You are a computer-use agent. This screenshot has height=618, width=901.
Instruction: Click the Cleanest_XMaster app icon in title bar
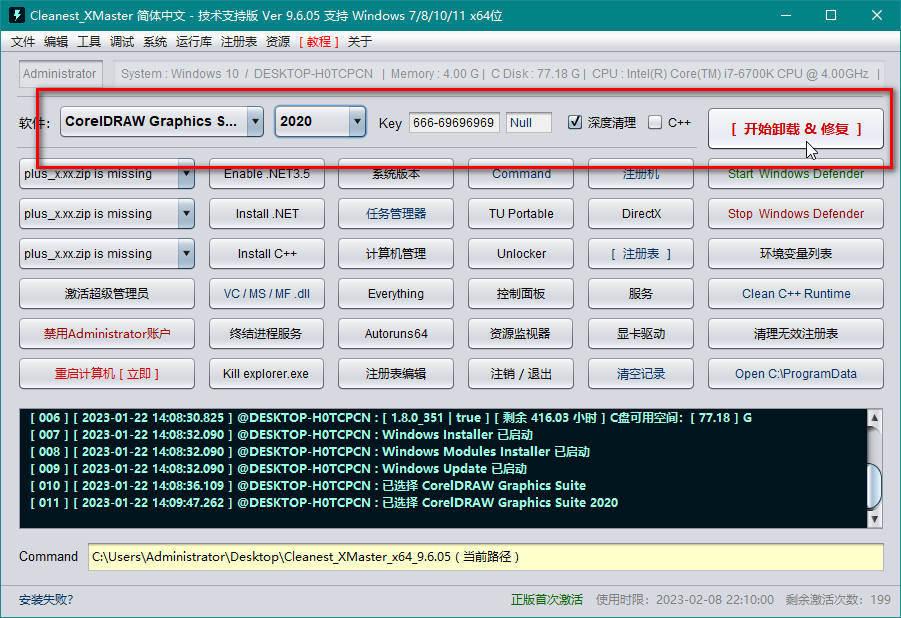(17, 15)
